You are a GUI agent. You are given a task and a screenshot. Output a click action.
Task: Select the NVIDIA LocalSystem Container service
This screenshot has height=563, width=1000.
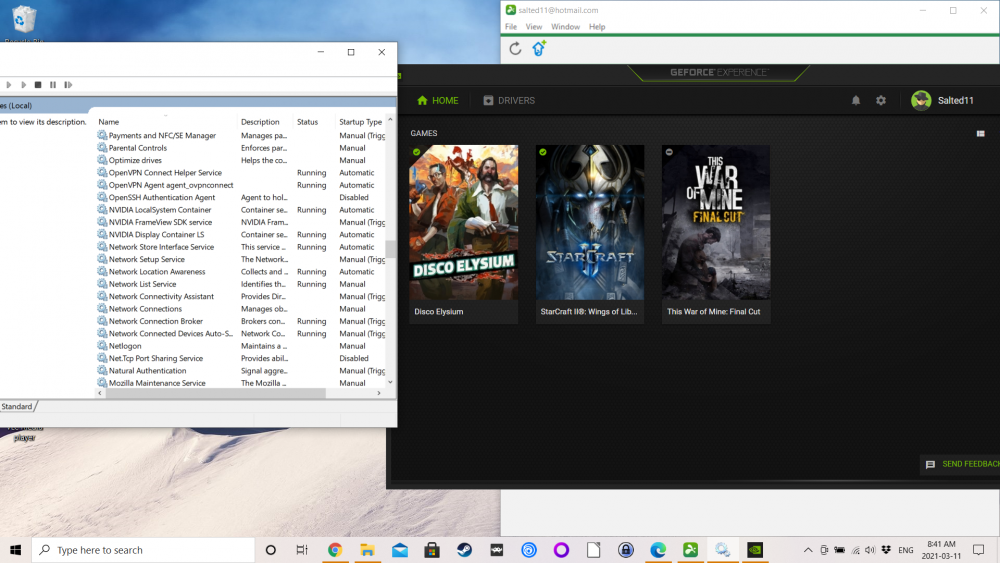pyautogui.click(x=241, y=210)
